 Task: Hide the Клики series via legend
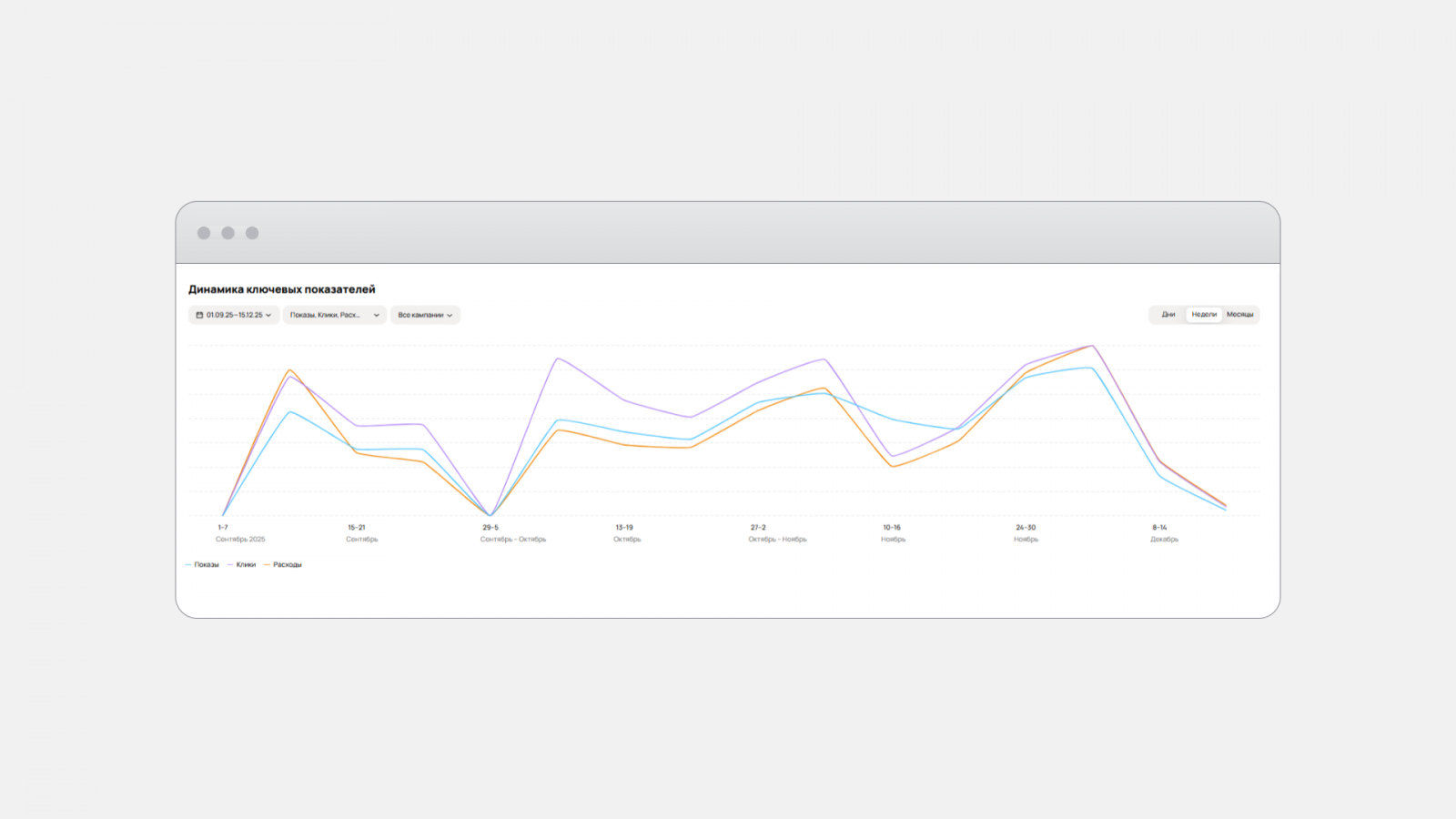coord(246,565)
